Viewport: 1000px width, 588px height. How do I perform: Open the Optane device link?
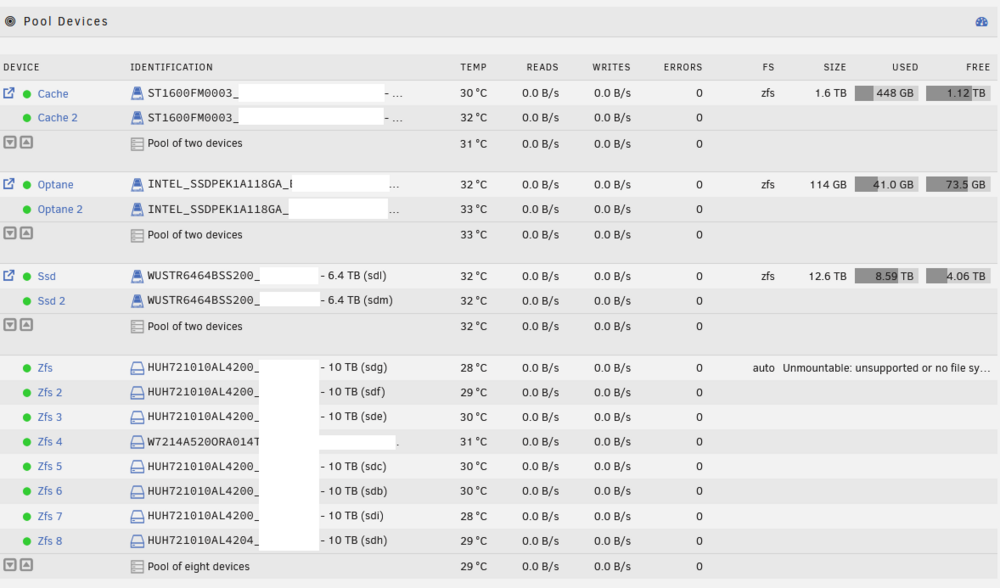coord(55,185)
